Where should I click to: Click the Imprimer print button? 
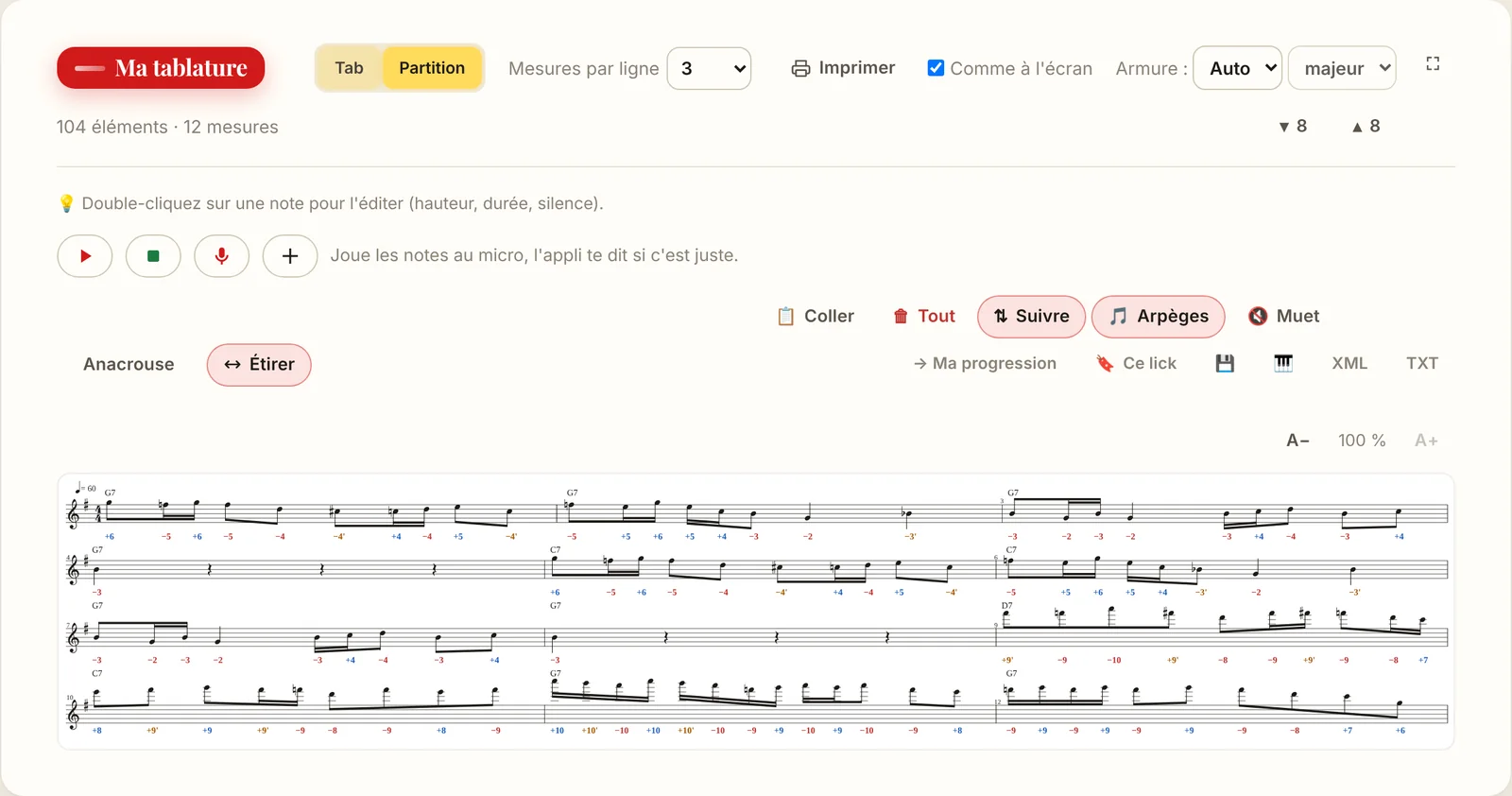point(843,68)
